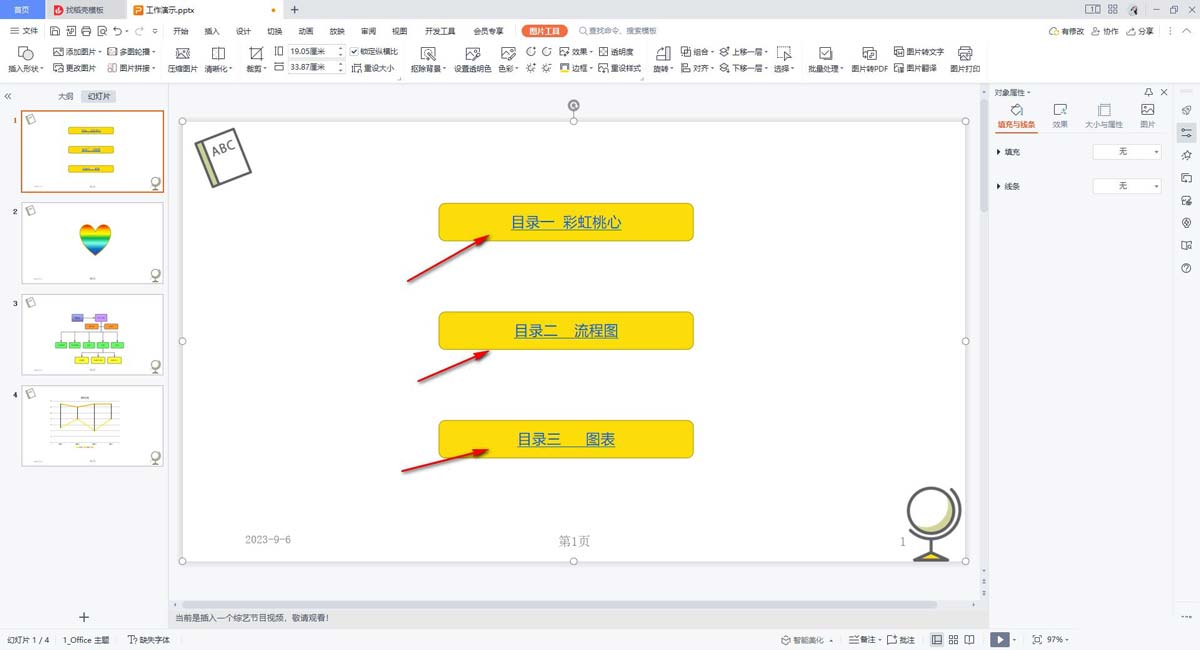Viewport: 1200px width, 650px height.
Task: Switch to slide sorter view
Action: [954, 640]
